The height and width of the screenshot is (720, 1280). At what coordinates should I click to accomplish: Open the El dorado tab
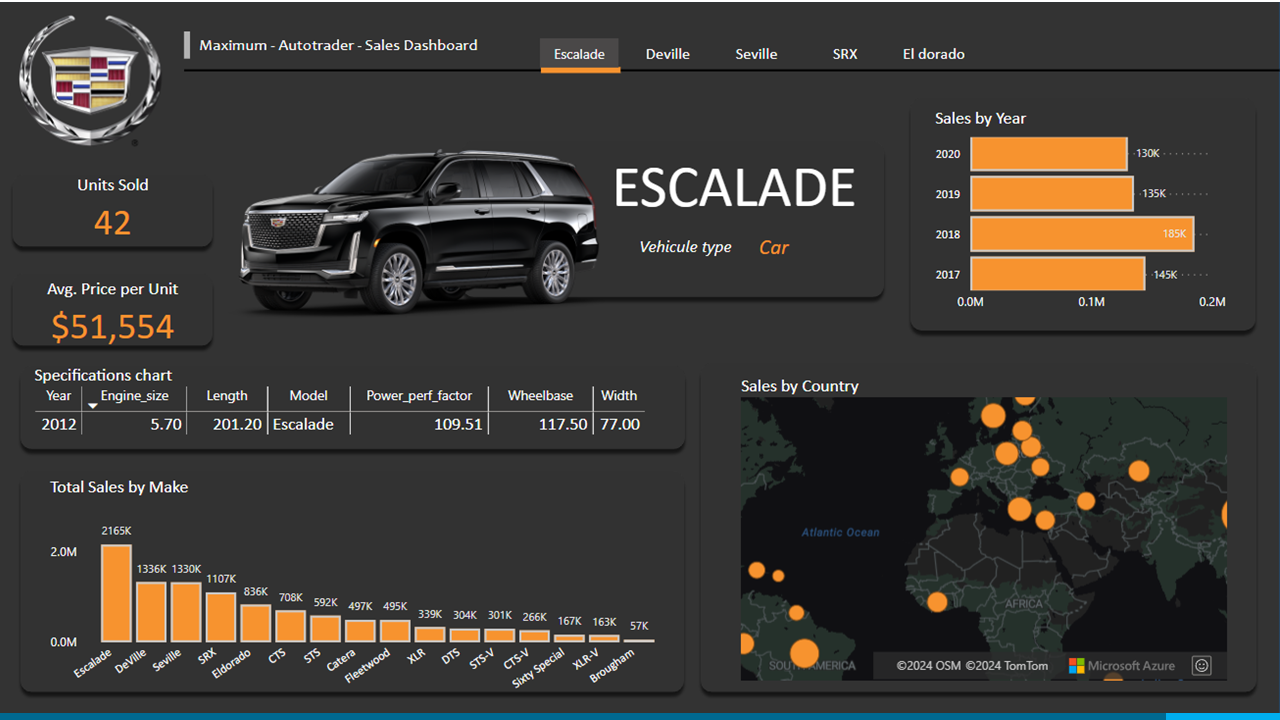click(934, 54)
